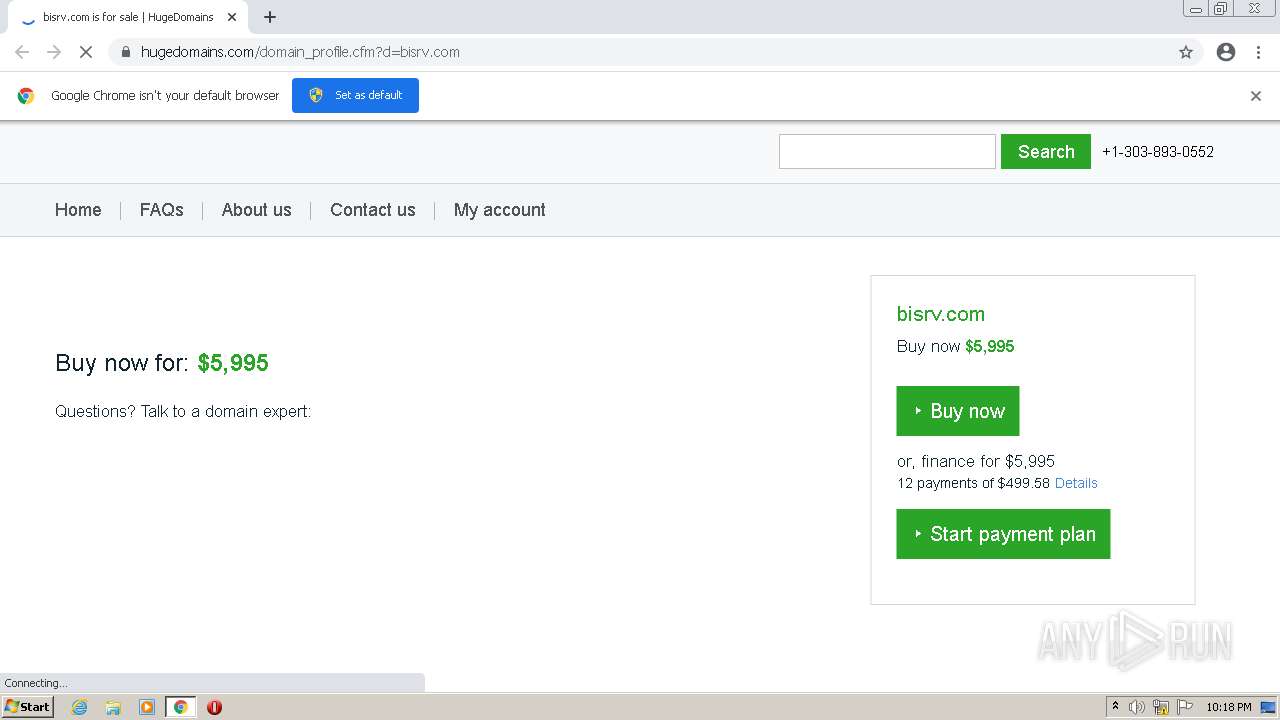Open network status tray icon
The height and width of the screenshot is (720, 1280).
(1161, 707)
